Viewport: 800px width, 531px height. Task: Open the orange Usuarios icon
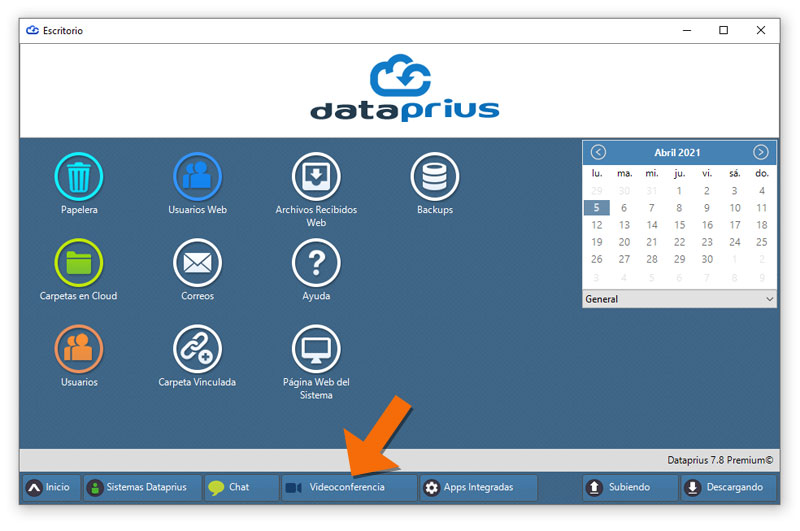(79, 349)
